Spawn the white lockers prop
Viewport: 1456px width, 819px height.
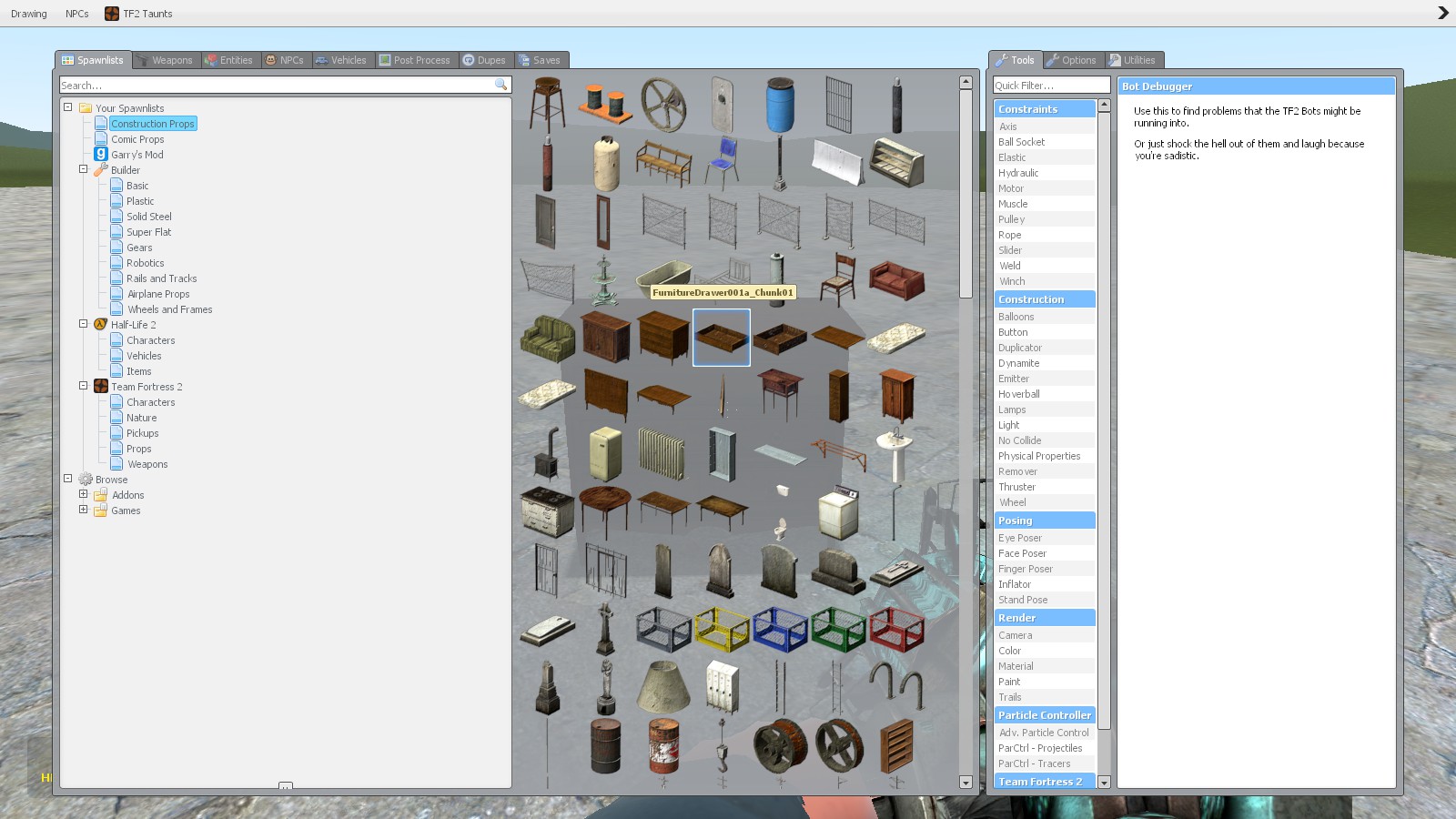[722, 687]
